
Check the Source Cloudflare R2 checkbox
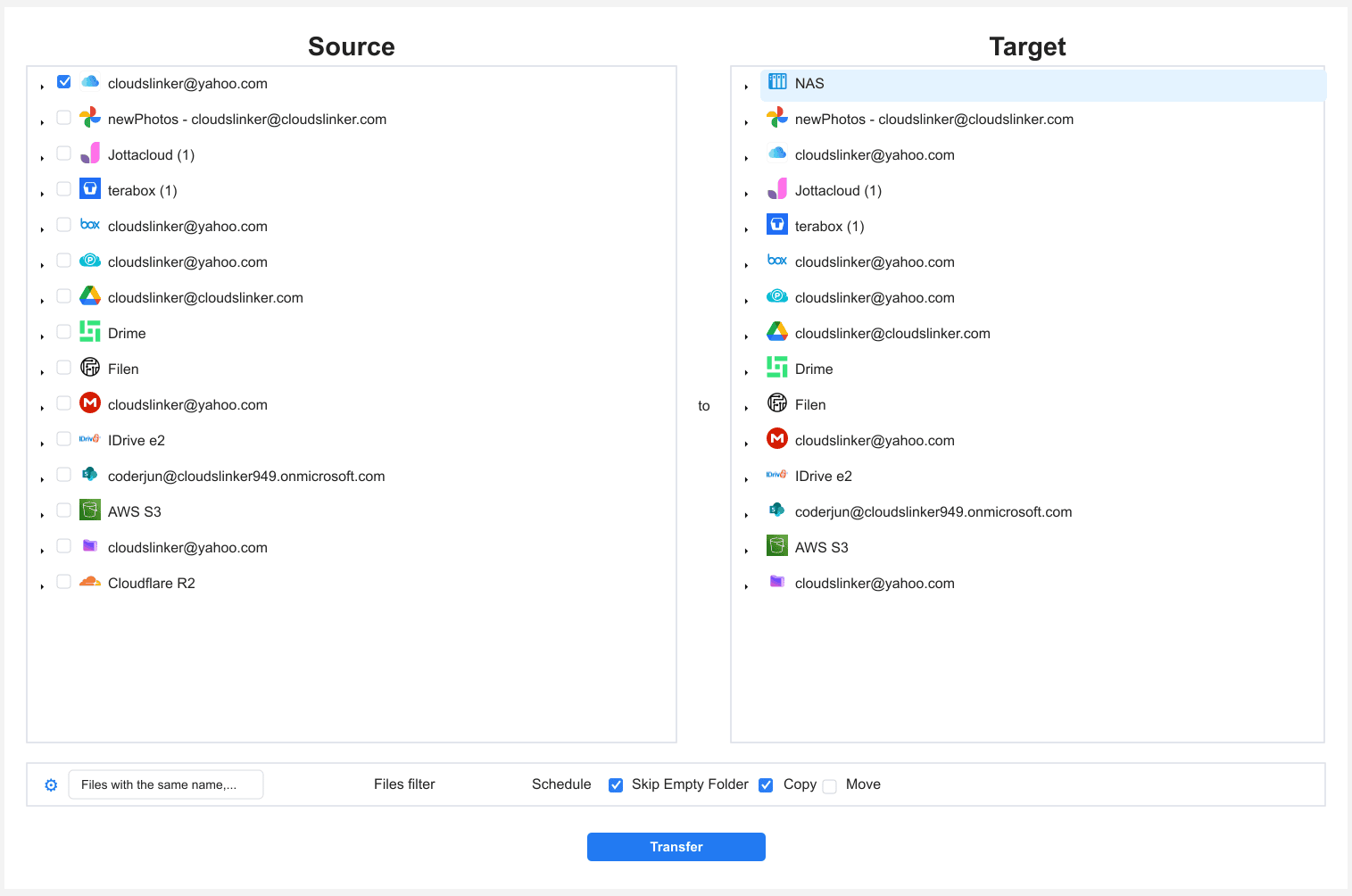pos(64,582)
